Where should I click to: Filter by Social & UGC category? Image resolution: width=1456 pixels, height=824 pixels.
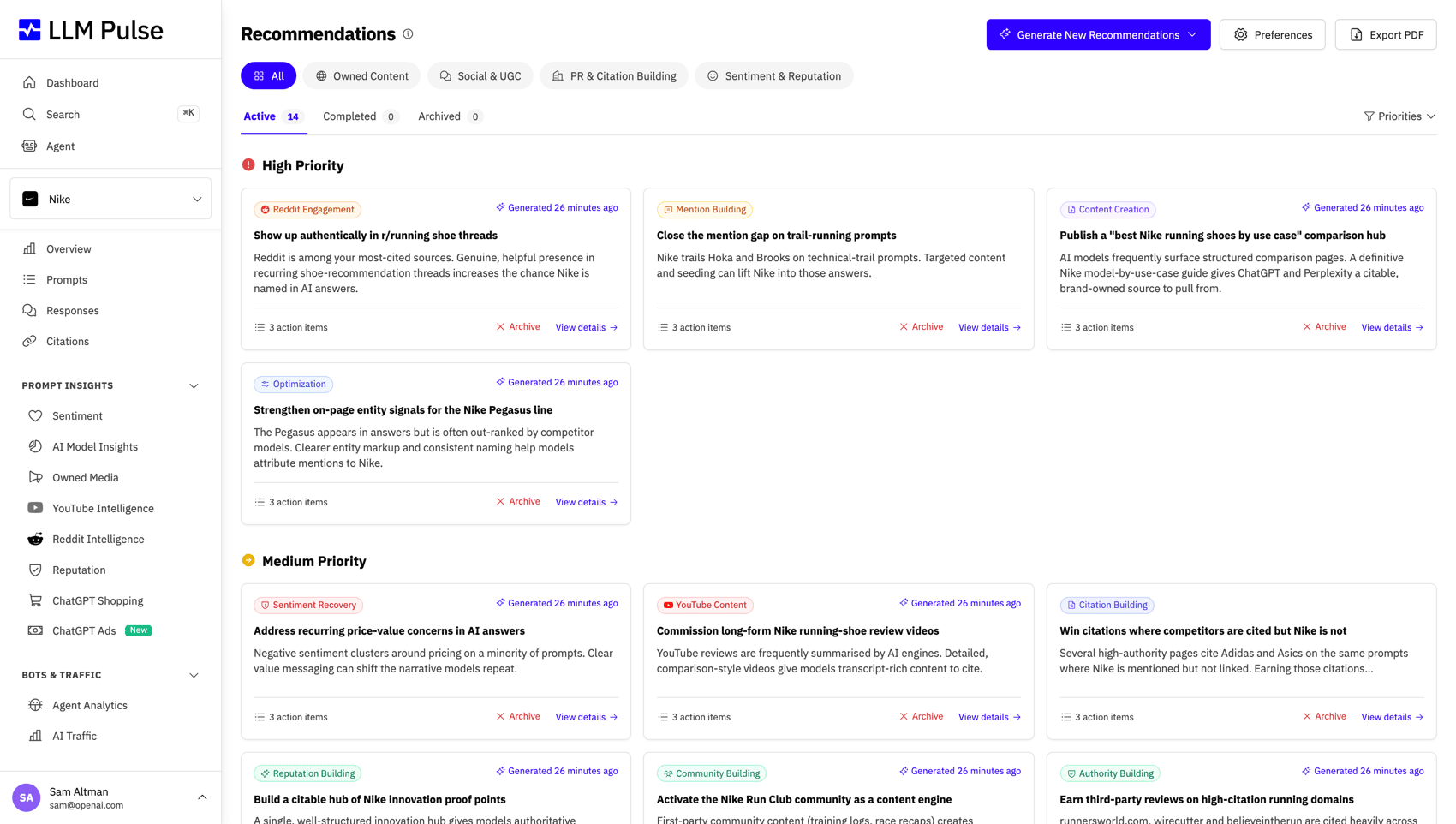tap(480, 76)
